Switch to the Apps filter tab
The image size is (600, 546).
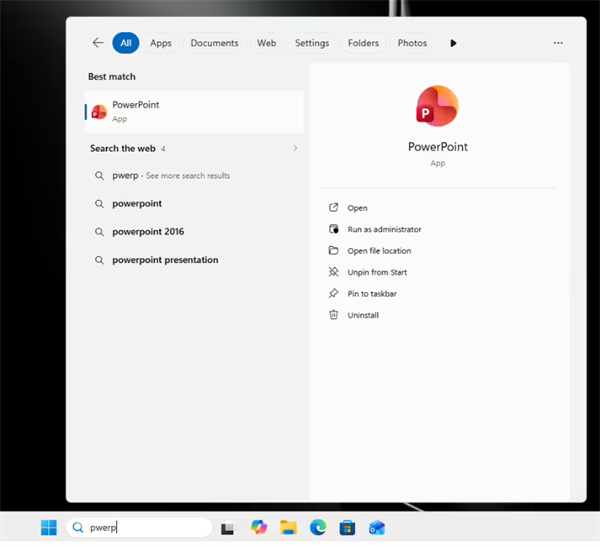[x=161, y=43]
